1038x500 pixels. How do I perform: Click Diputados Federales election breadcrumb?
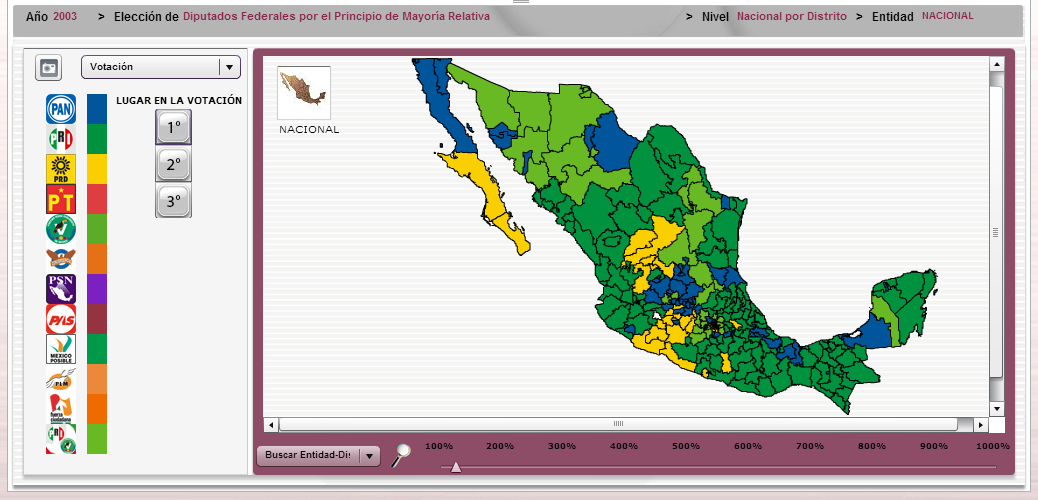336,17
